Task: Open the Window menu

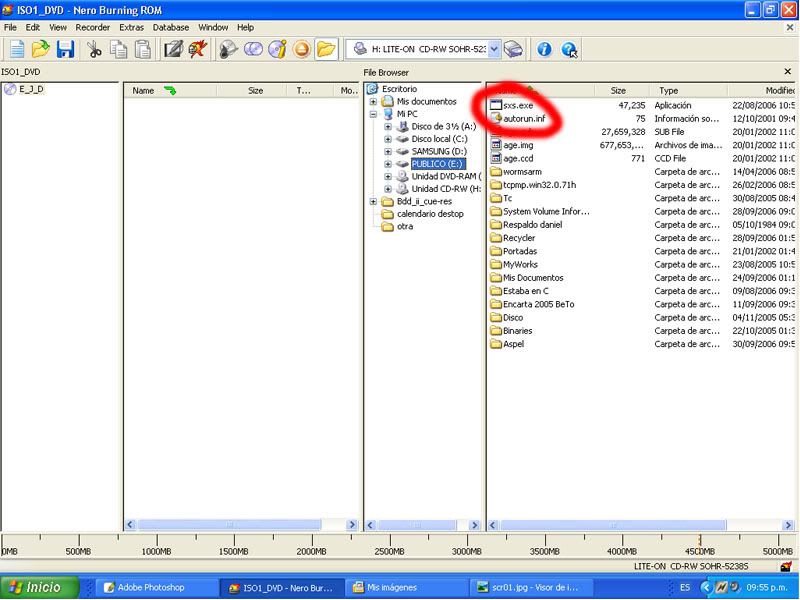Action: click(213, 28)
